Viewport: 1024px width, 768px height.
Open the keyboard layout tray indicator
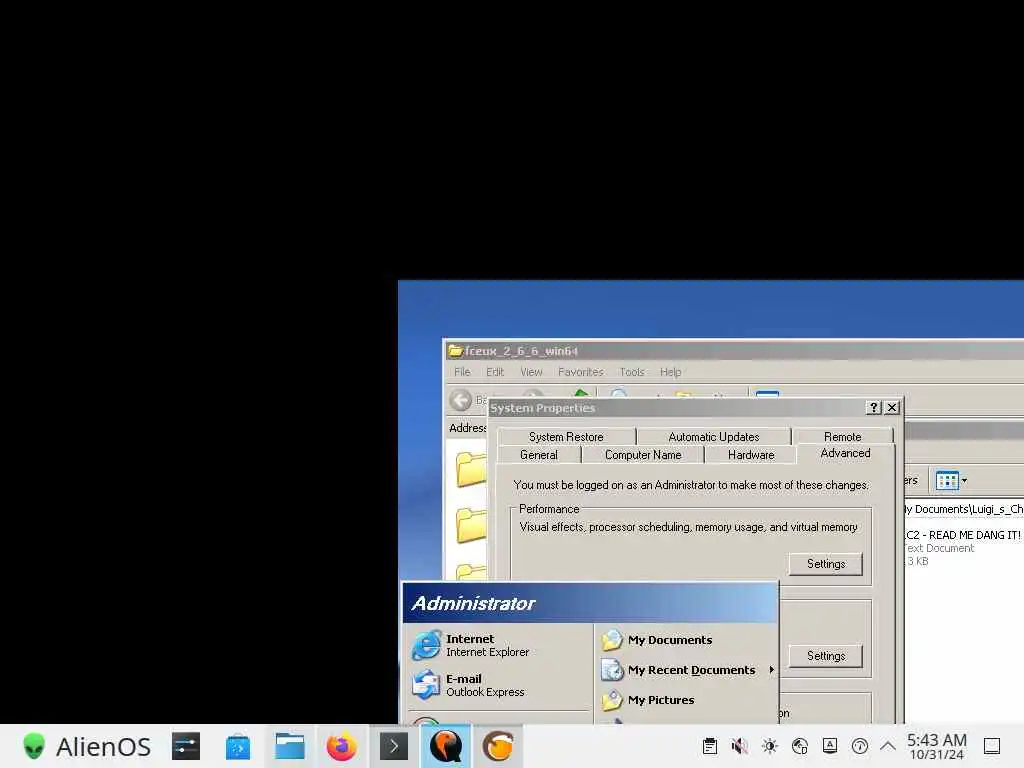coord(830,746)
